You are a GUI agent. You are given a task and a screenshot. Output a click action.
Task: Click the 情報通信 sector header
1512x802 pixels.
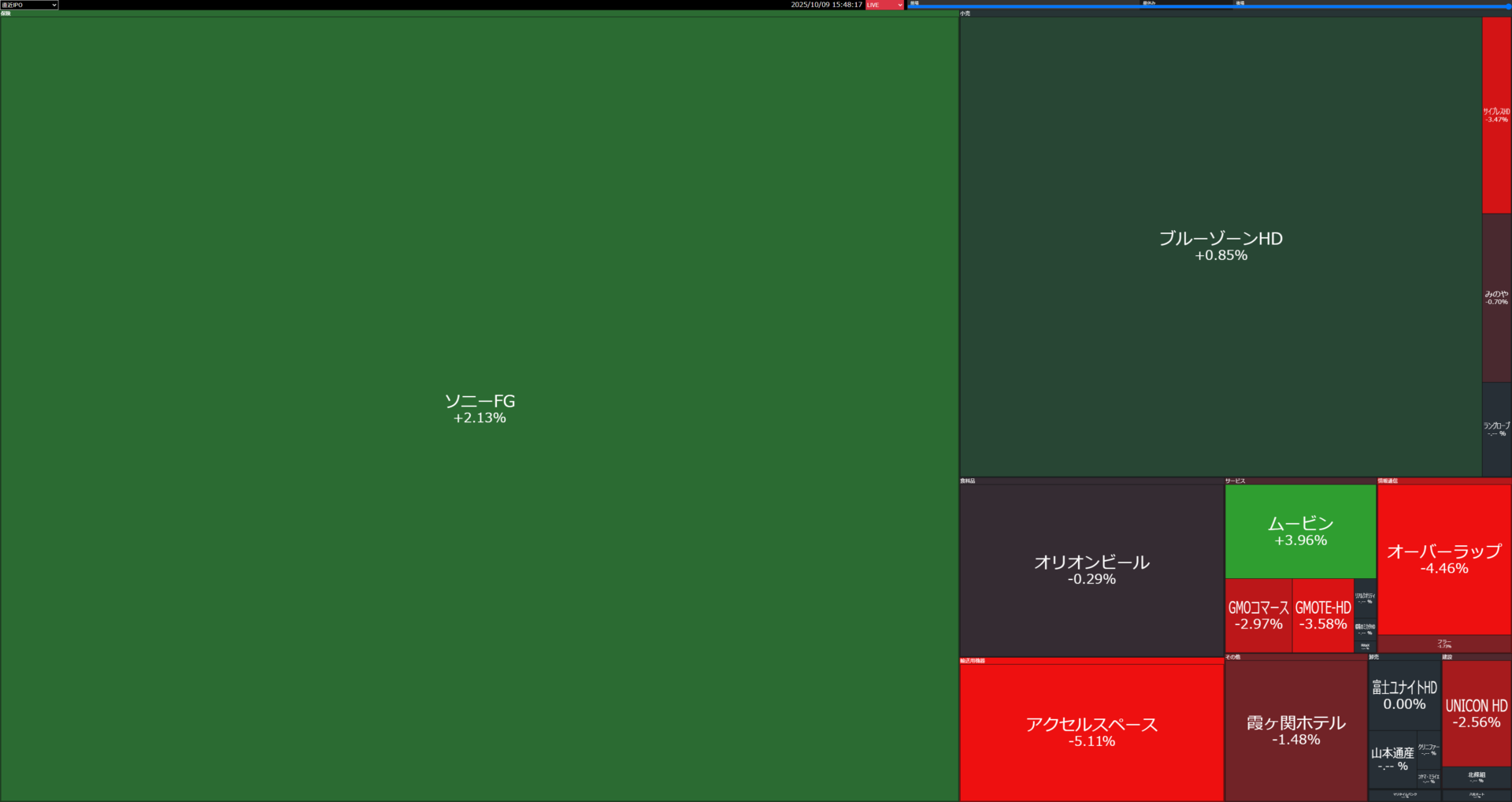(x=1388, y=481)
